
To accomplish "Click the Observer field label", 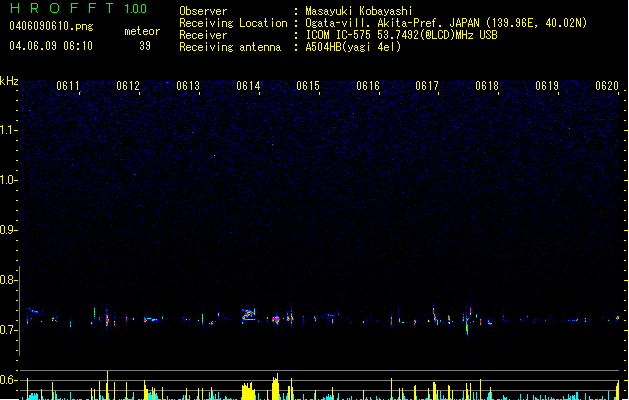I will 203,11.
